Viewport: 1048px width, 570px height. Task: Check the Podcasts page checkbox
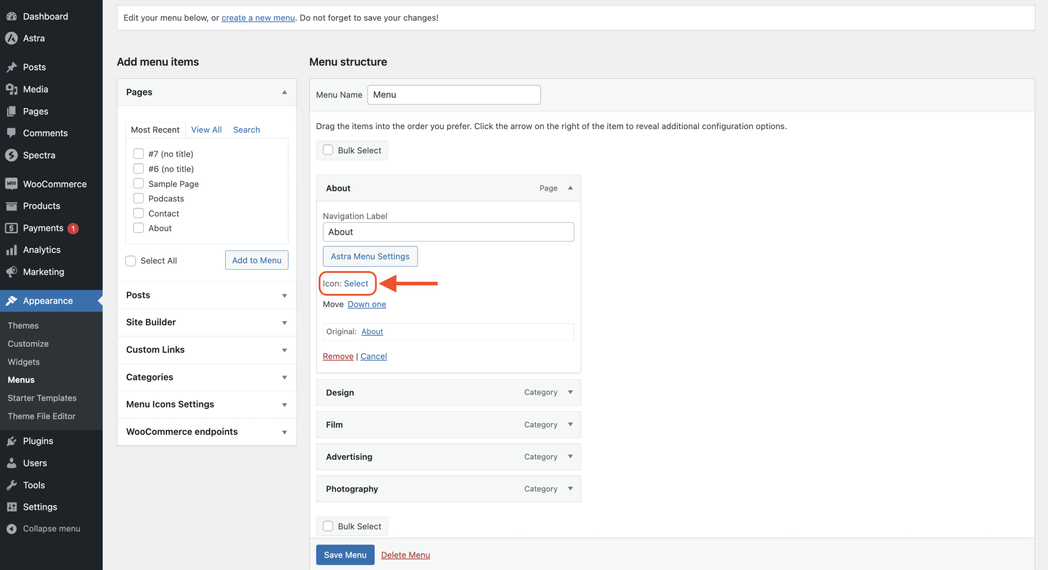138,198
